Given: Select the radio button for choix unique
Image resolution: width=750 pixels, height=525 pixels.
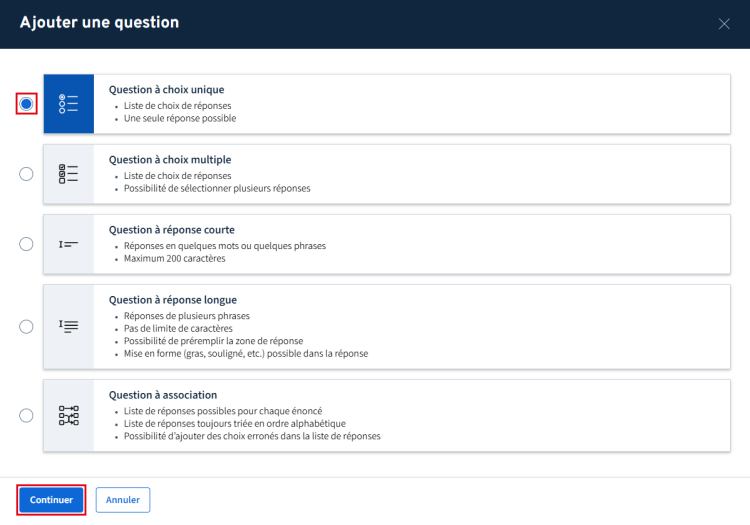Looking at the screenshot, I should coord(27,104).
